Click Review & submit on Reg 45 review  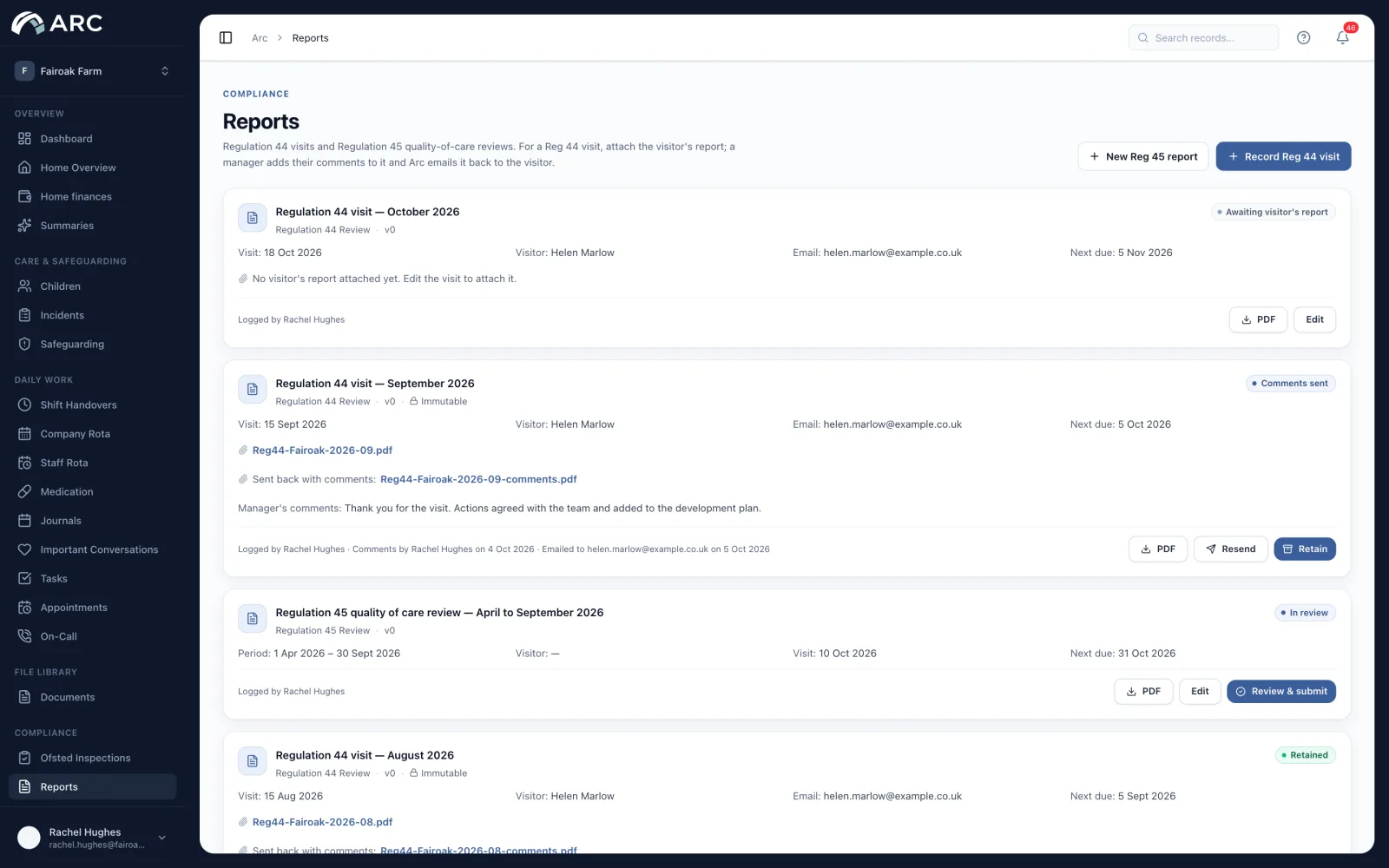tap(1281, 692)
